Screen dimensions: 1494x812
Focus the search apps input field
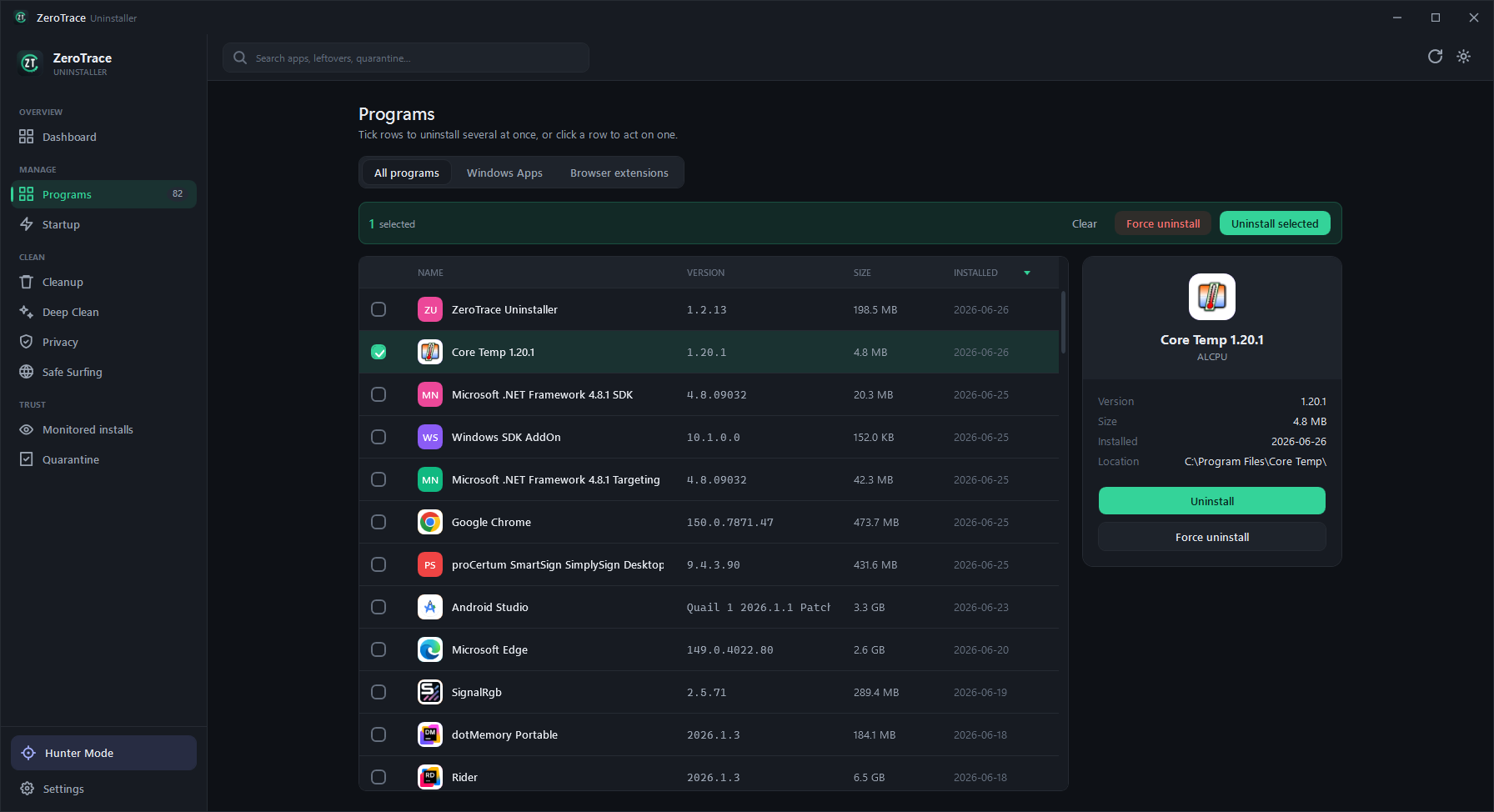pyautogui.click(x=406, y=58)
